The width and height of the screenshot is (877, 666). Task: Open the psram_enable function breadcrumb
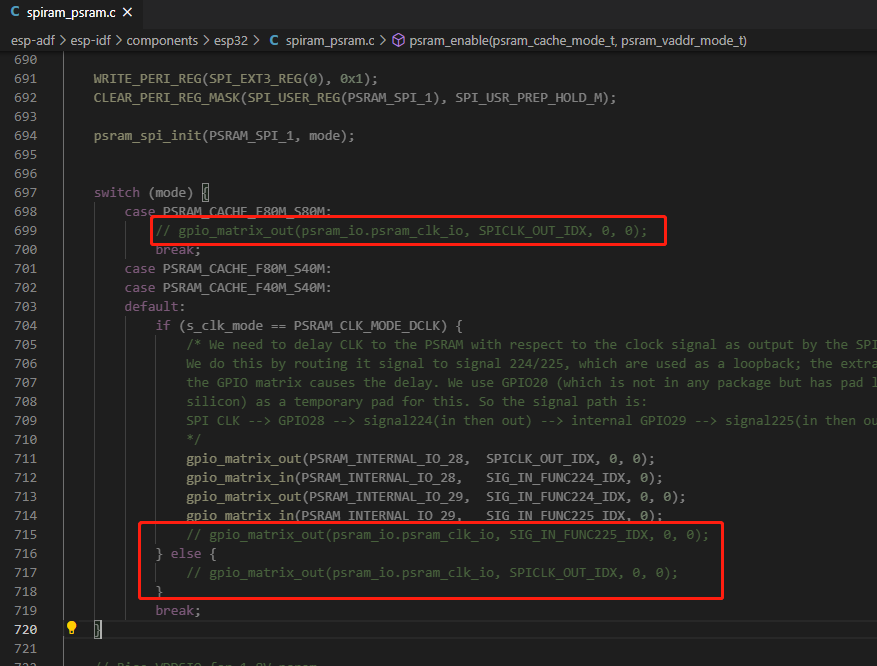[x=578, y=41]
